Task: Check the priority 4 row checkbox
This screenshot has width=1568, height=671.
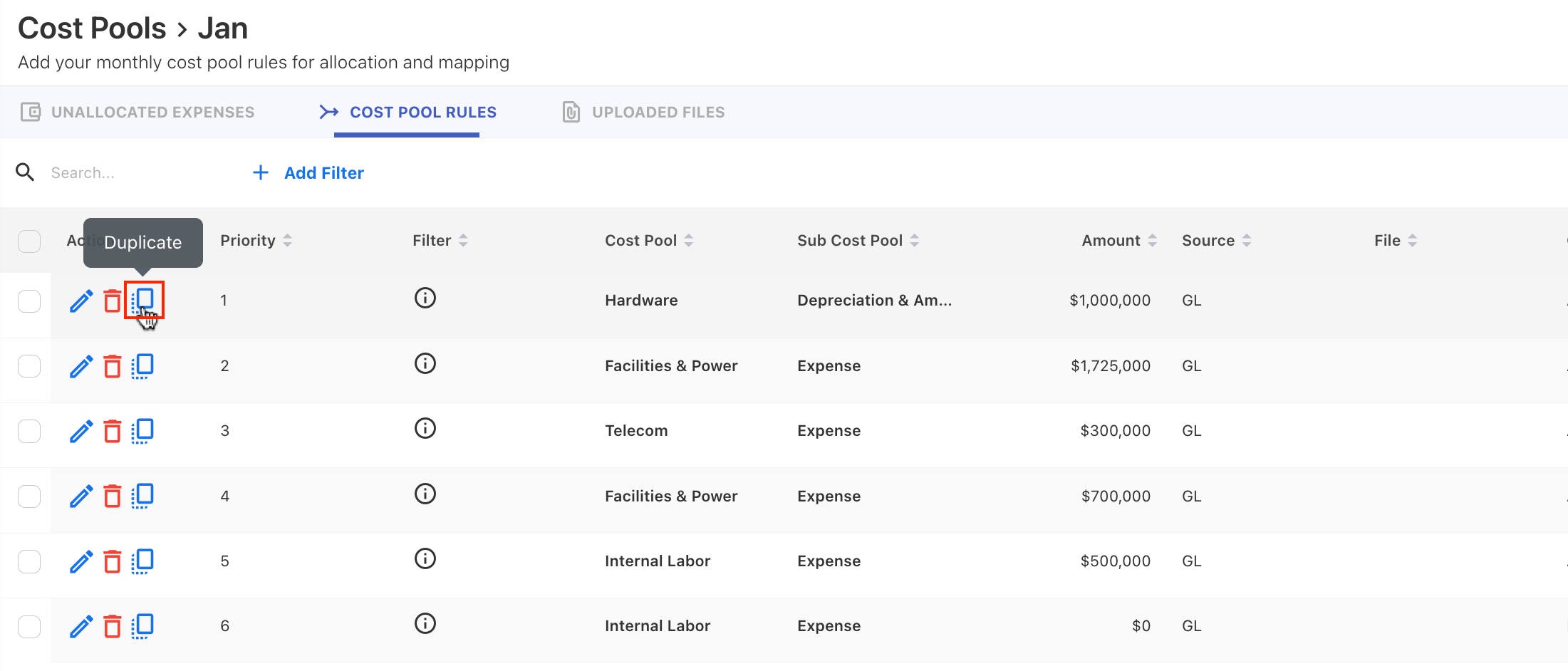Action: tap(29, 496)
